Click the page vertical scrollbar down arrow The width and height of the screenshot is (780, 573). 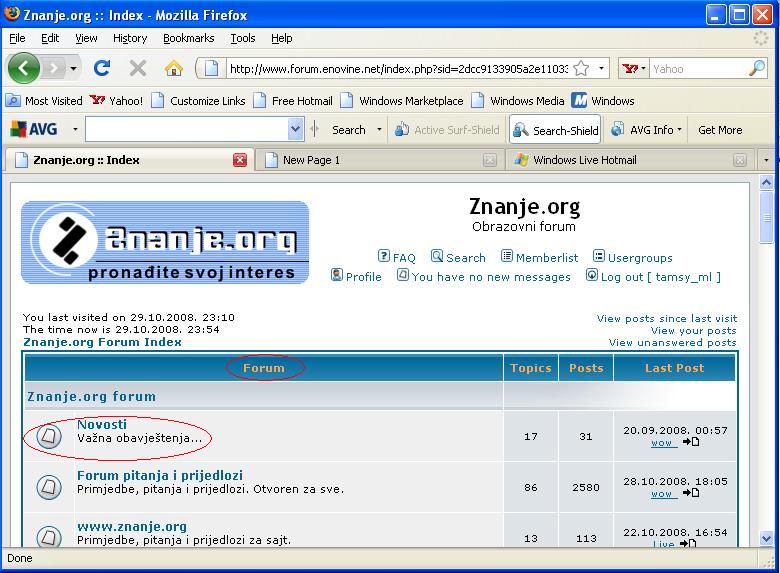(x=767, y=538)
